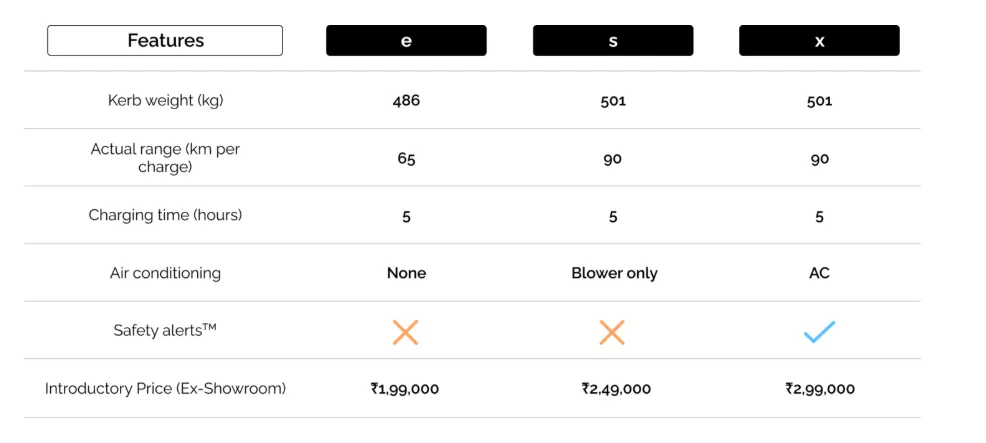Click the Air conditioning row label

(165, 273)
